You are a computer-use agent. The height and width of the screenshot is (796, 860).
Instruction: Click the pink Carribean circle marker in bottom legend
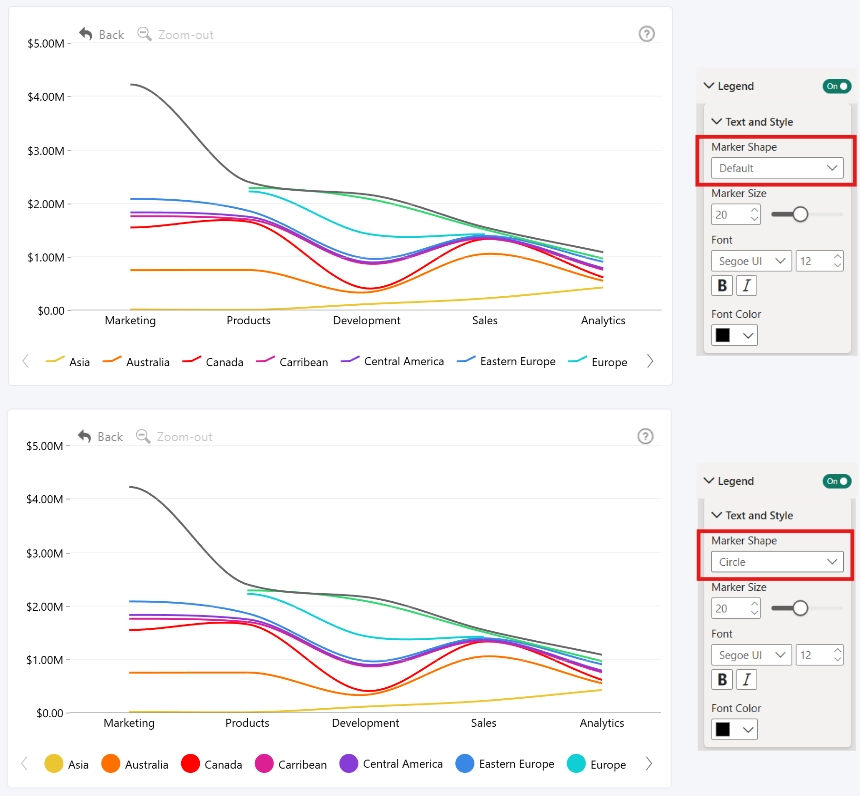(x=264, y=764)
